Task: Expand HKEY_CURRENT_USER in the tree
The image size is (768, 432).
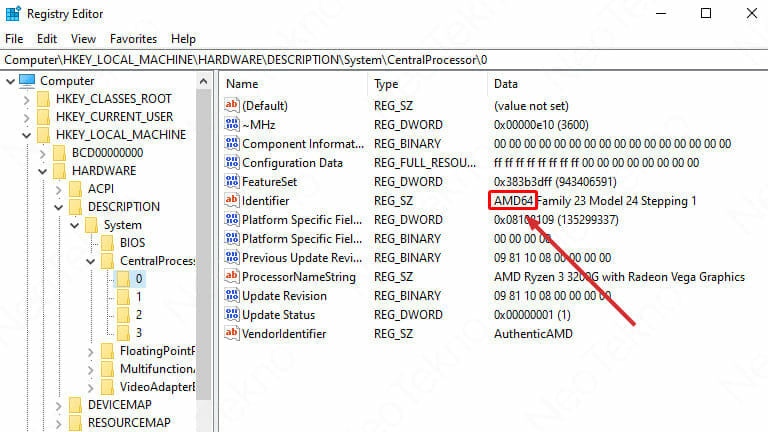Action: tap(26, 118)
